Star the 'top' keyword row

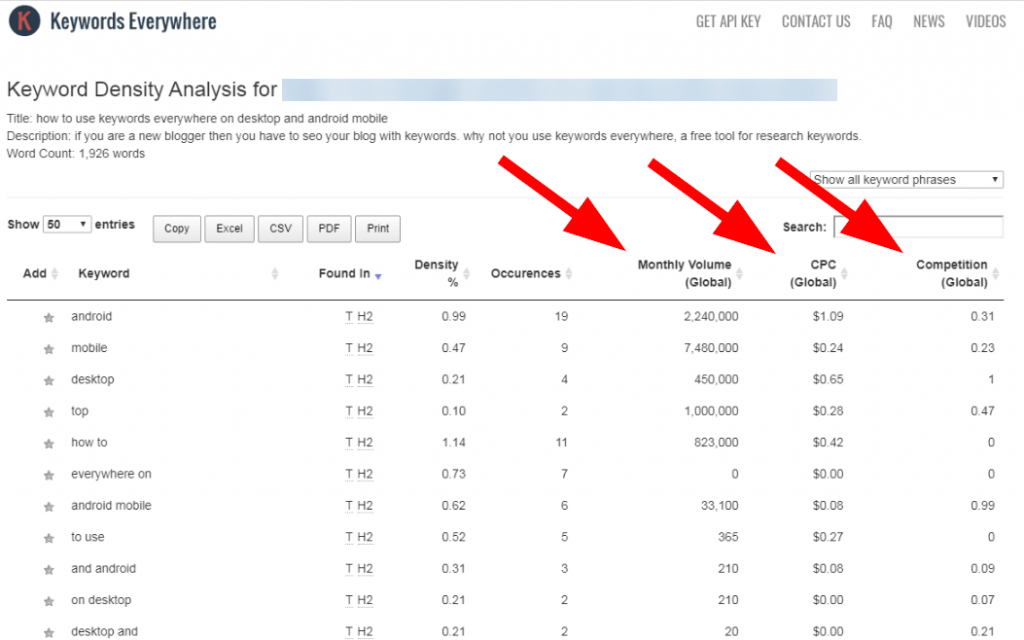(49, 412)
